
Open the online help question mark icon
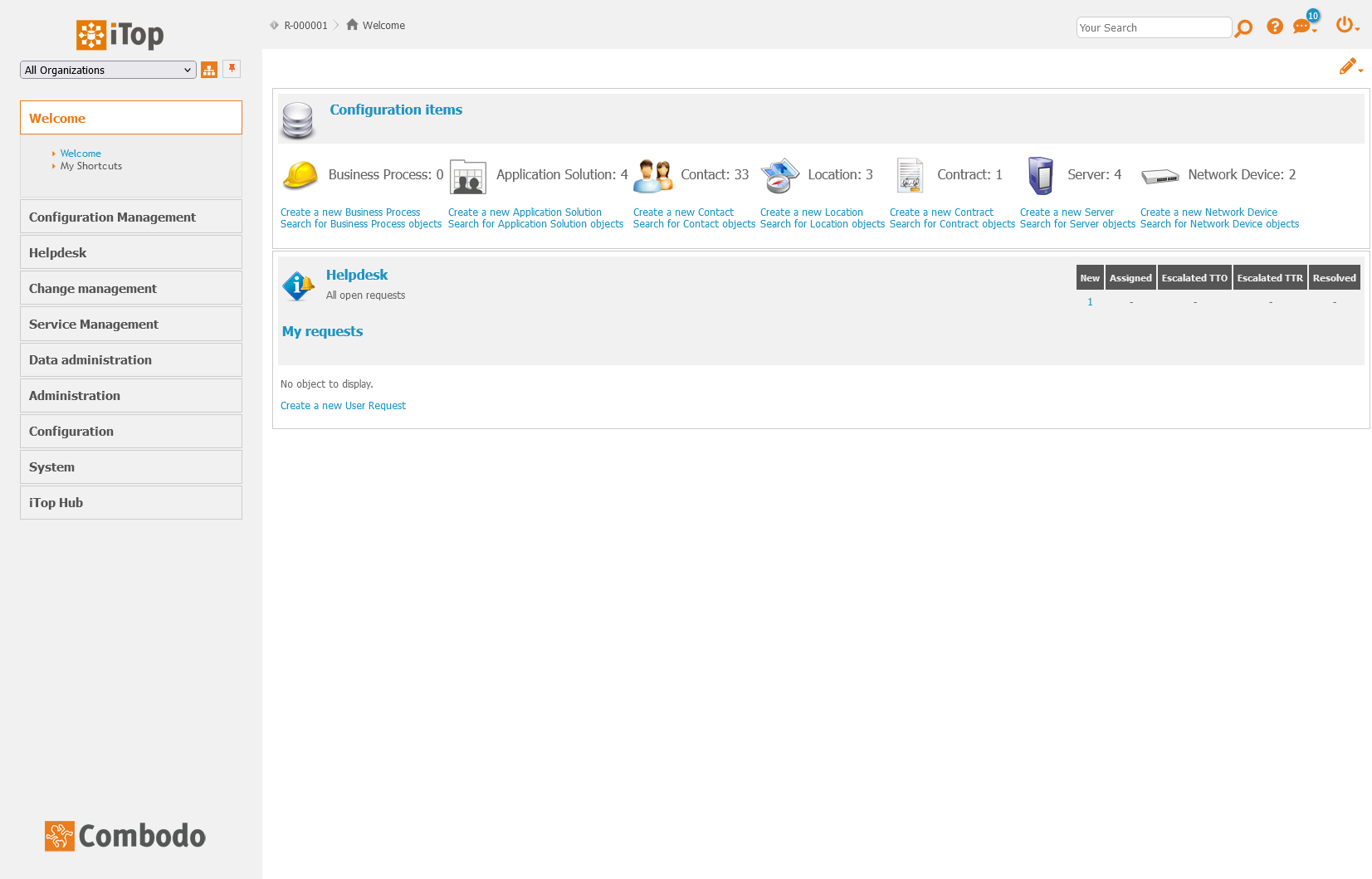1275,26
